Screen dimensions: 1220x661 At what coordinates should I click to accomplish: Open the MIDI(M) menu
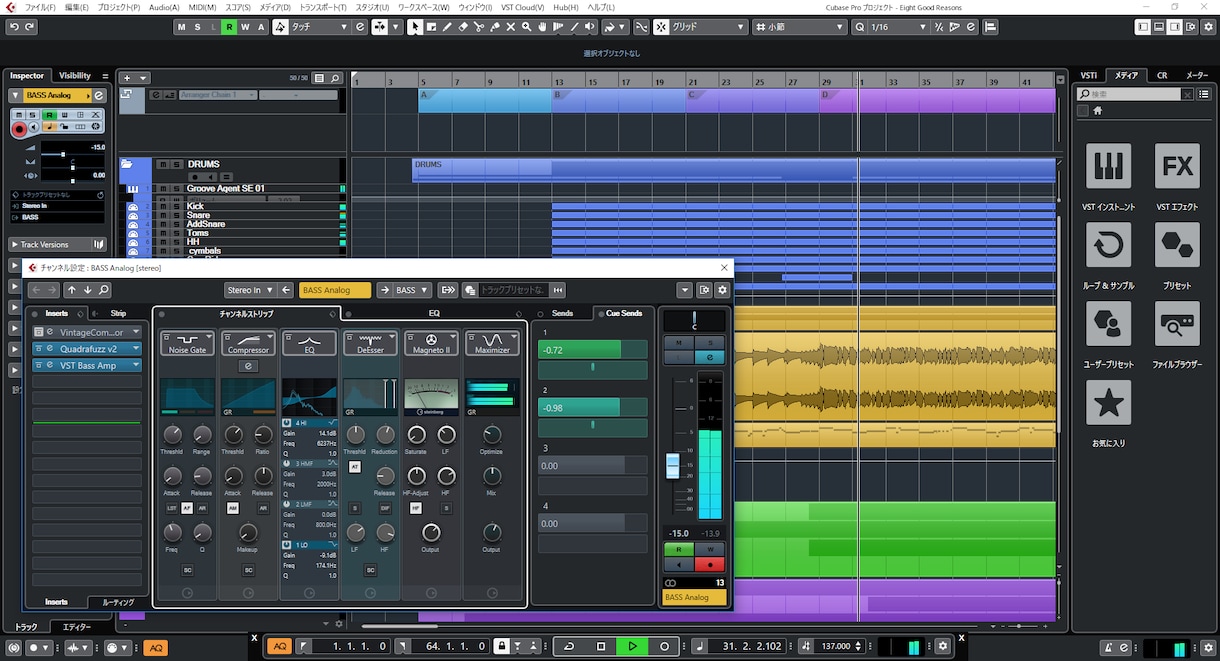coord(201,7)
